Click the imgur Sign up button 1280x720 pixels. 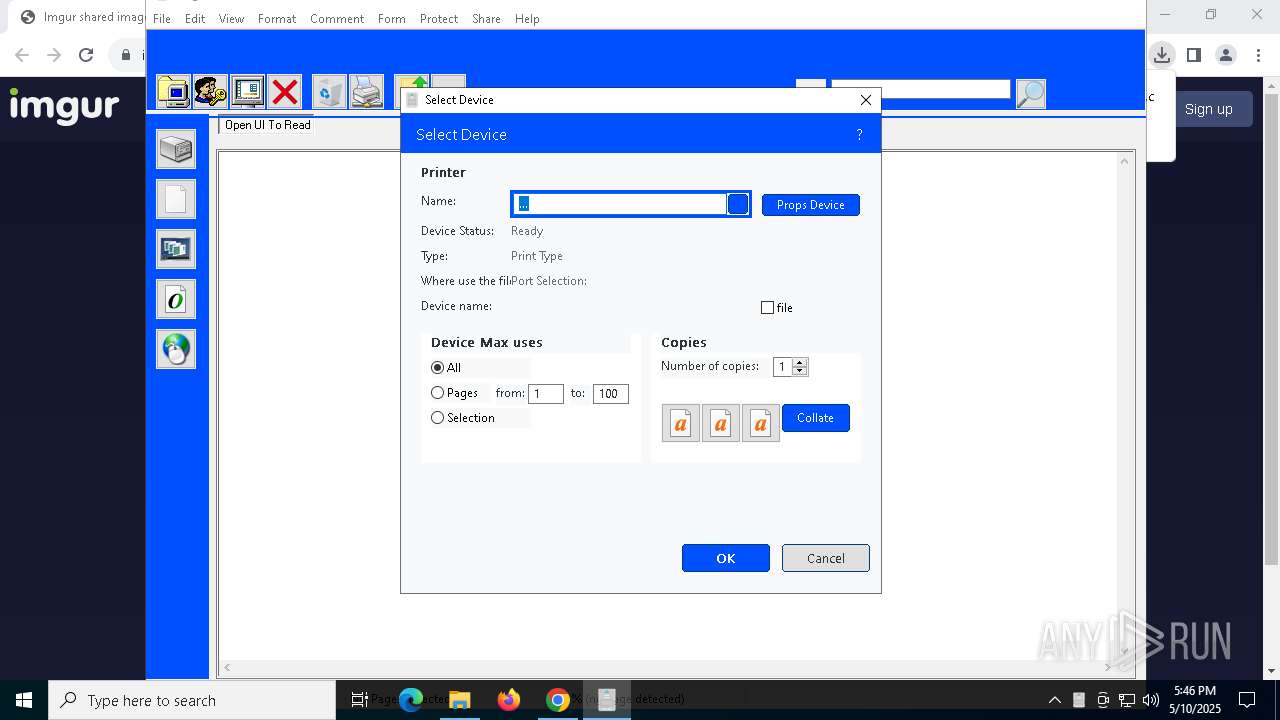[x=1209, y=109]
